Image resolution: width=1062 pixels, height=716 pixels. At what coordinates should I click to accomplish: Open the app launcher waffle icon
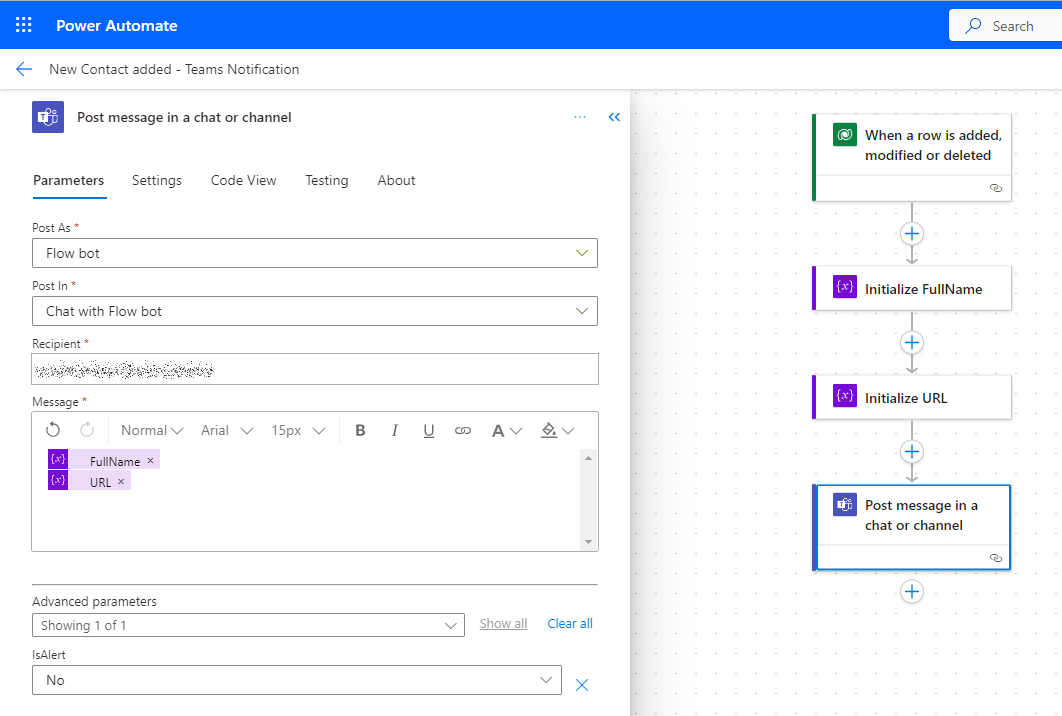pos(24,25)
